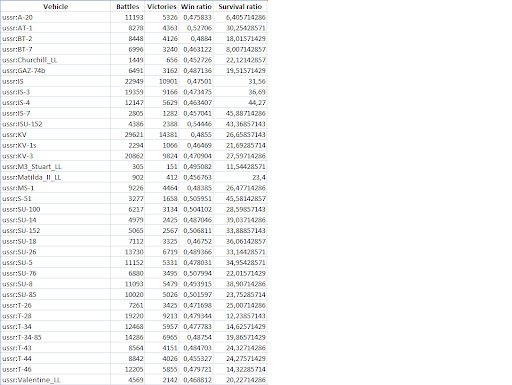Click Battles value 20862 for KV-3
Screen dimensions: 512x385
coord(134,156)
